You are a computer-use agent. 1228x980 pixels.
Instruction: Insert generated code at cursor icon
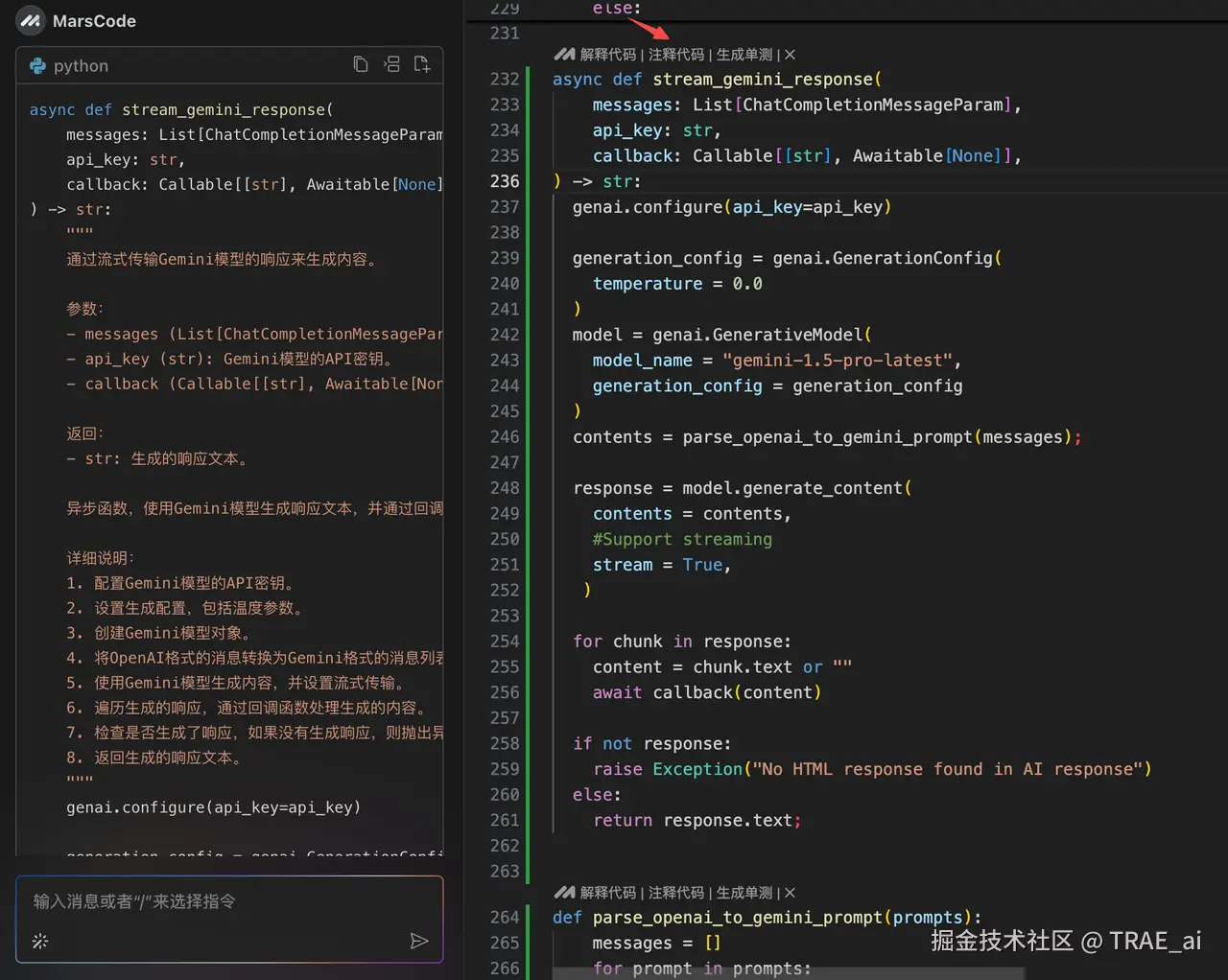click(x=391, y=64)
